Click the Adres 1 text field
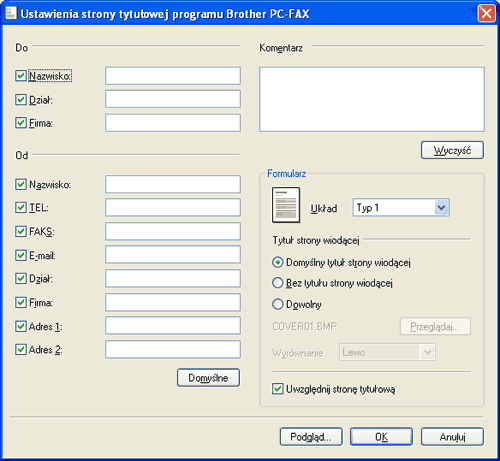The width and height of the screenshot is (500, 461). coord(173,326)
